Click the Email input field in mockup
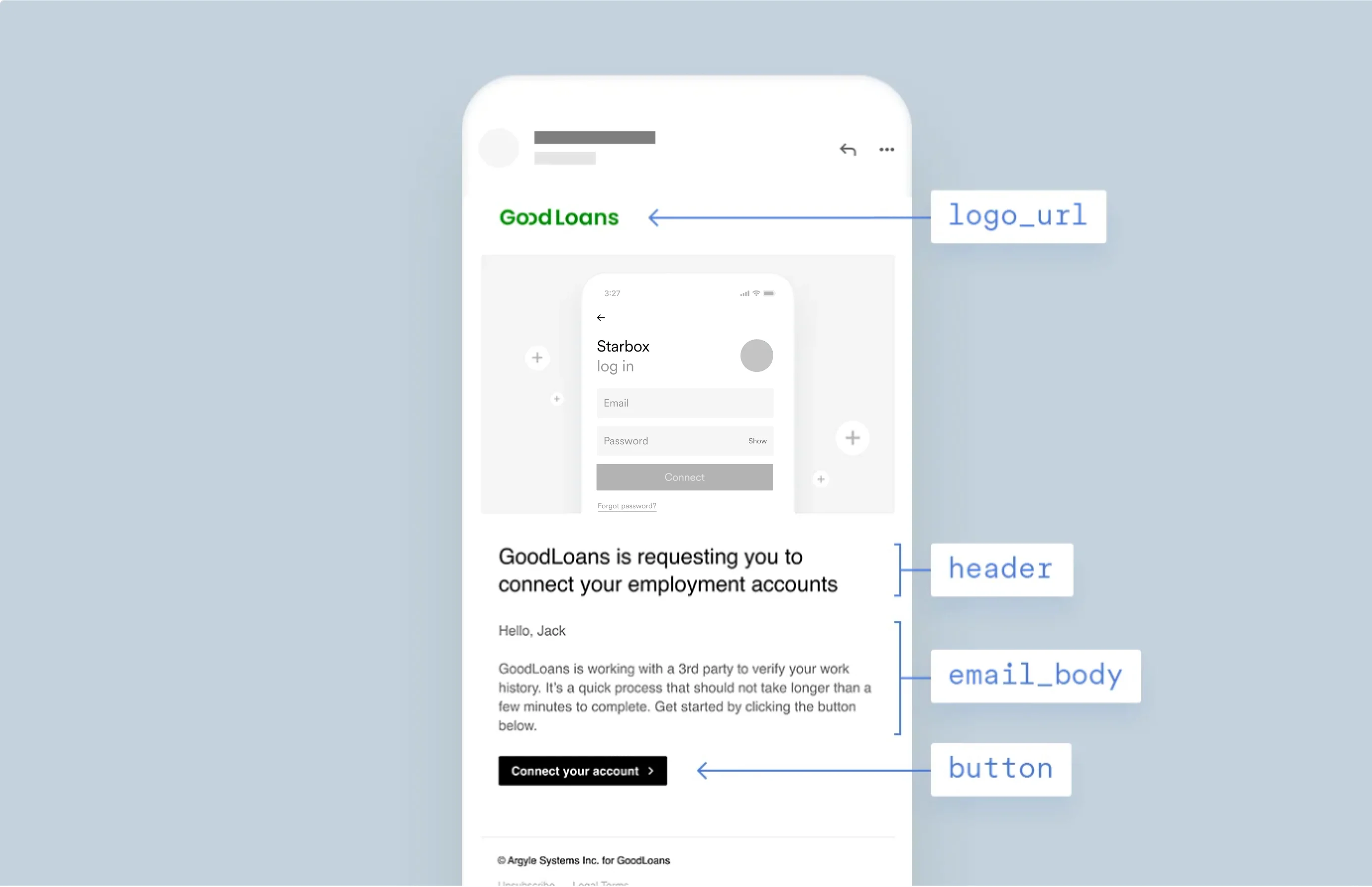This screenshot has height=887, width=1372. pyautogui.click(x=684, y=403)
